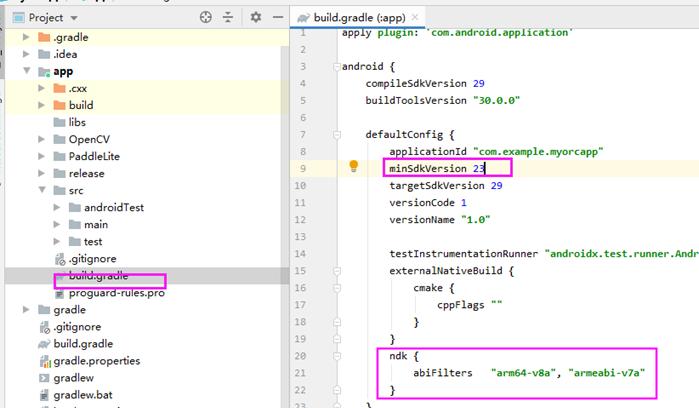Expand the OpenCV folder

point(41,139)
